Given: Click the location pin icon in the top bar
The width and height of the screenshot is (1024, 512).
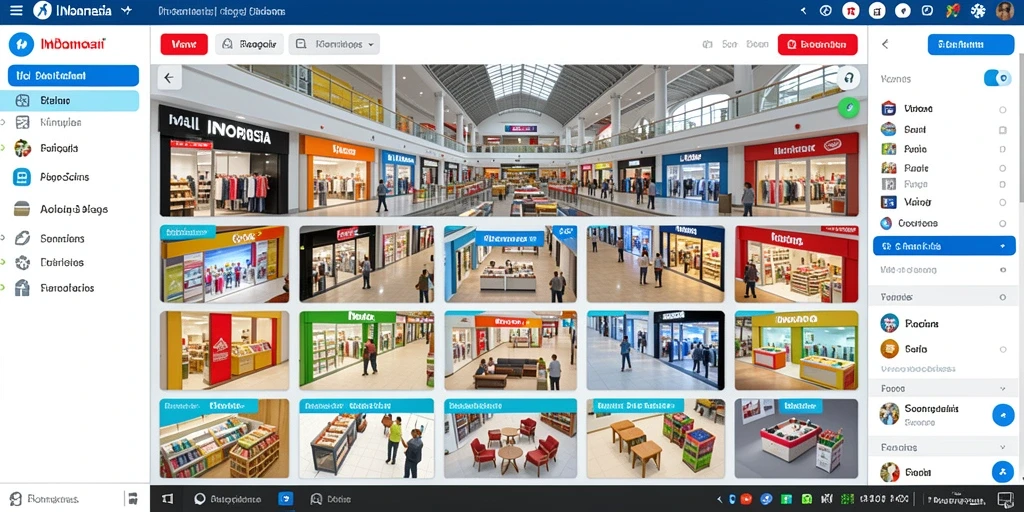Looking at the screenshot, I should point(903,10).
